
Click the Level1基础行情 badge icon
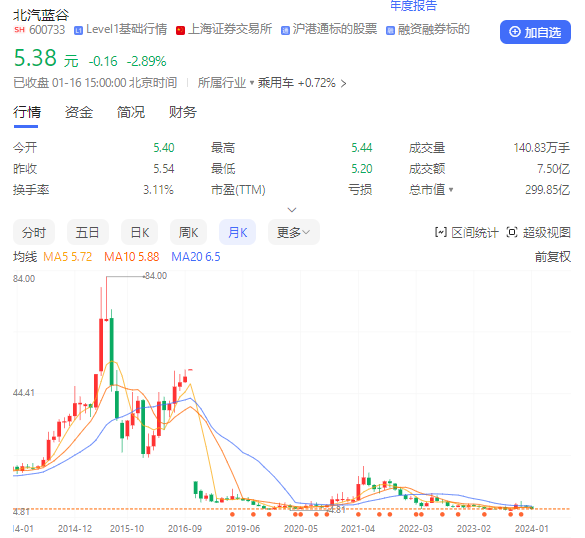pos(78,31)
